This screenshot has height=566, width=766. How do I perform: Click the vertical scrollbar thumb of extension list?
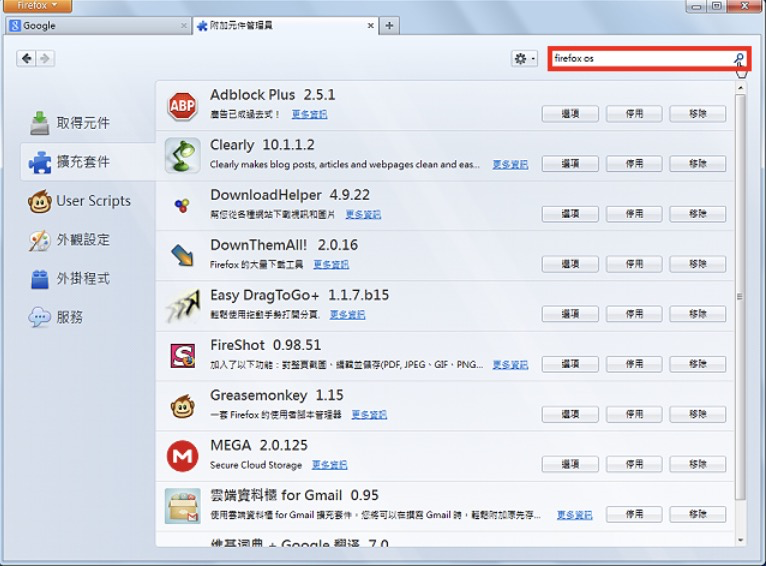point(741,296)
